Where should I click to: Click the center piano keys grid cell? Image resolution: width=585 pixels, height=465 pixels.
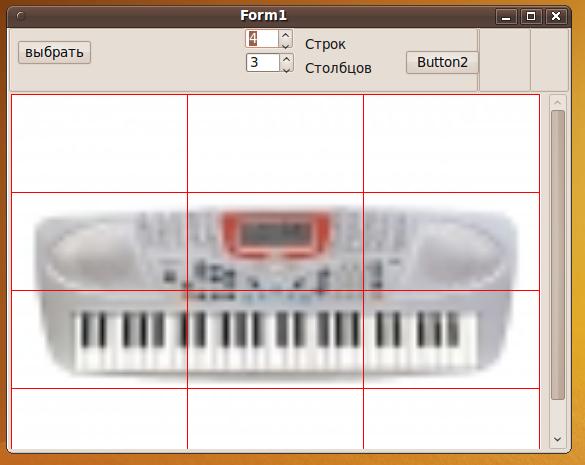[x=275, y=340]
